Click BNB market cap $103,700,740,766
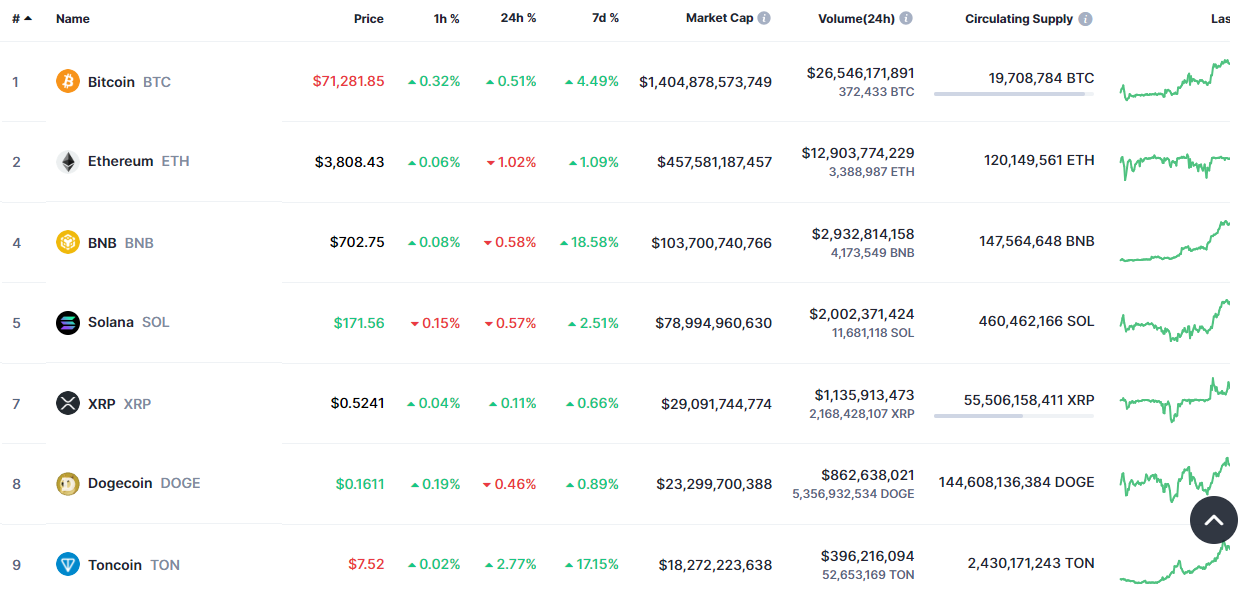Screen dimensions: 1246x594 712,243
